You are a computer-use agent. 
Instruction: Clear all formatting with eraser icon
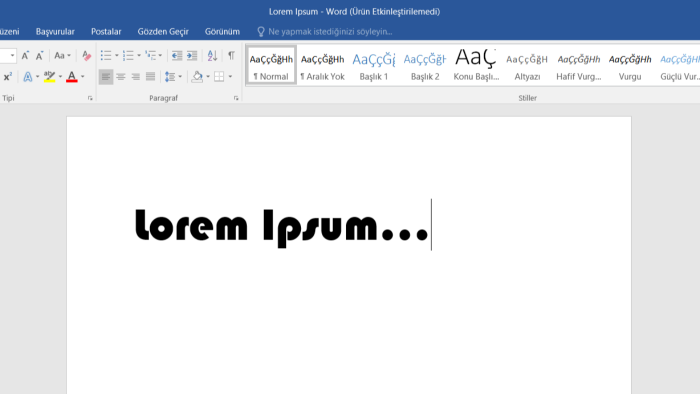(x=87, y=55)
